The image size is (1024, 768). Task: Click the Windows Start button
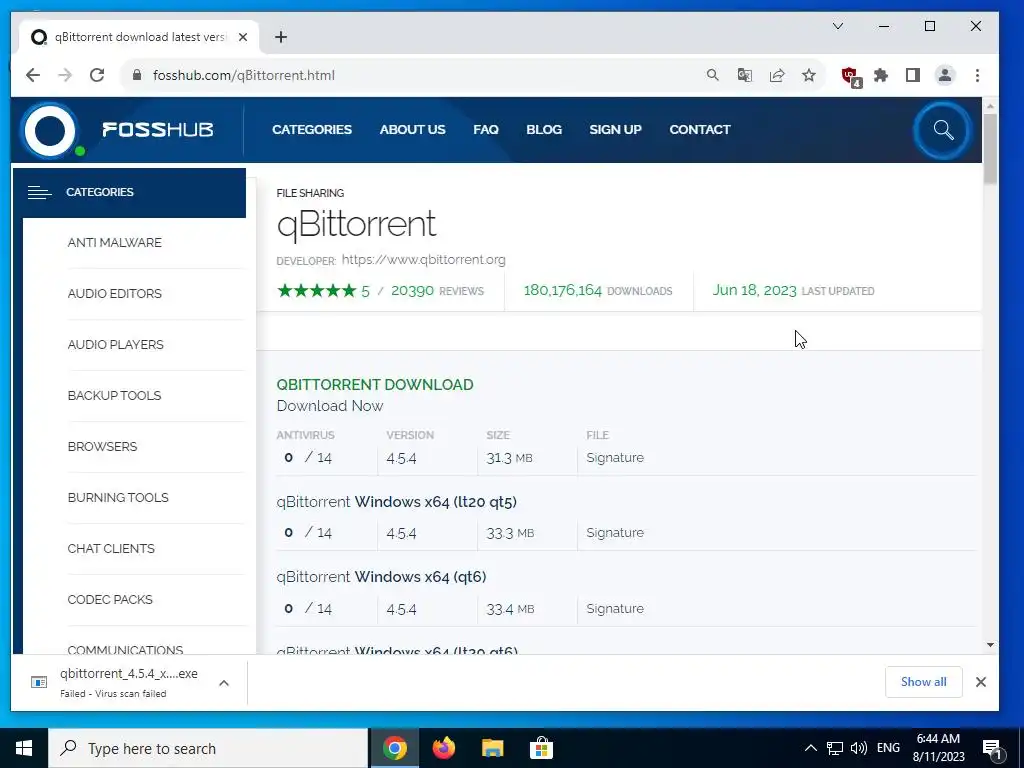[x=24, y=748]
